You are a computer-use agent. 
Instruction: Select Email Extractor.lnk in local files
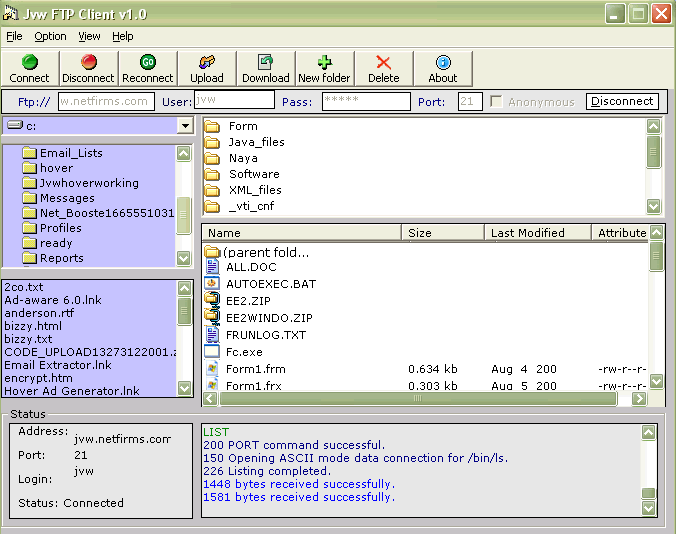click(x=58, y=365)
